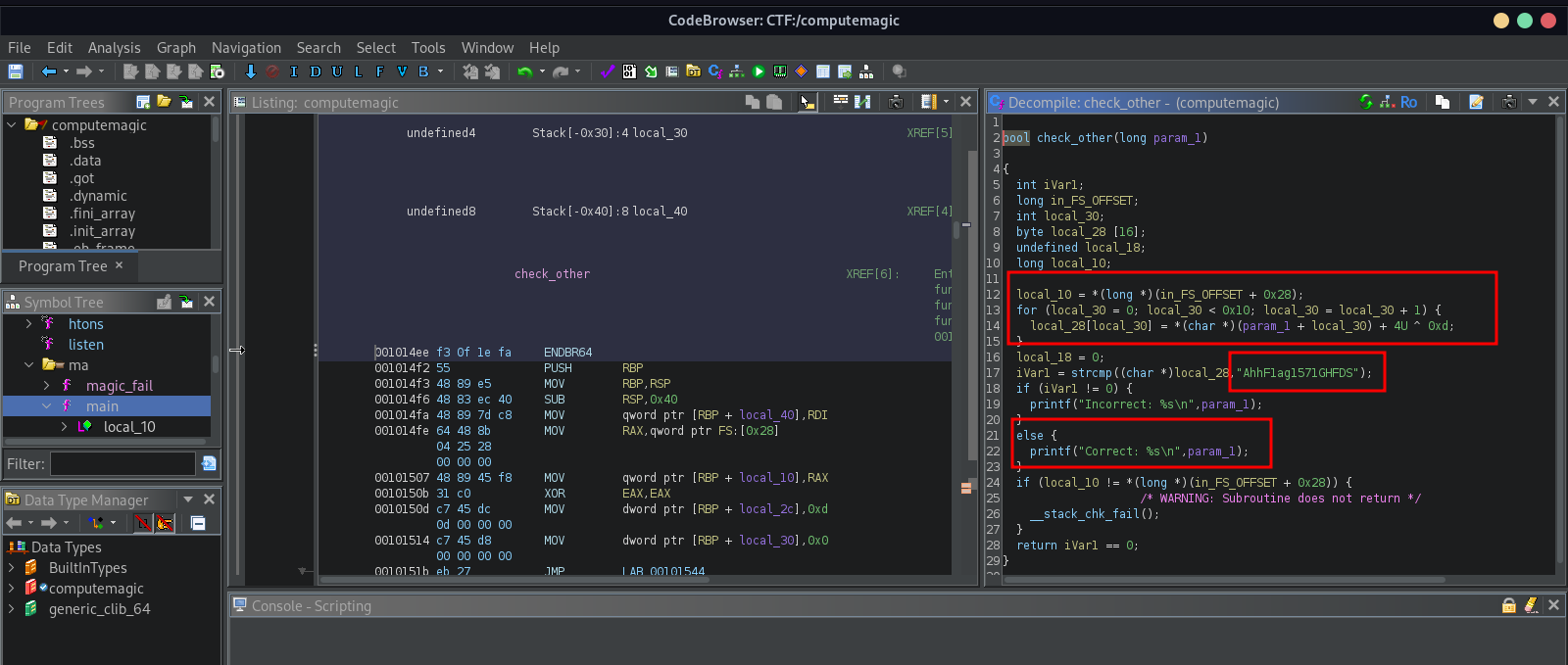Open the Function Graph window icon

736,71
